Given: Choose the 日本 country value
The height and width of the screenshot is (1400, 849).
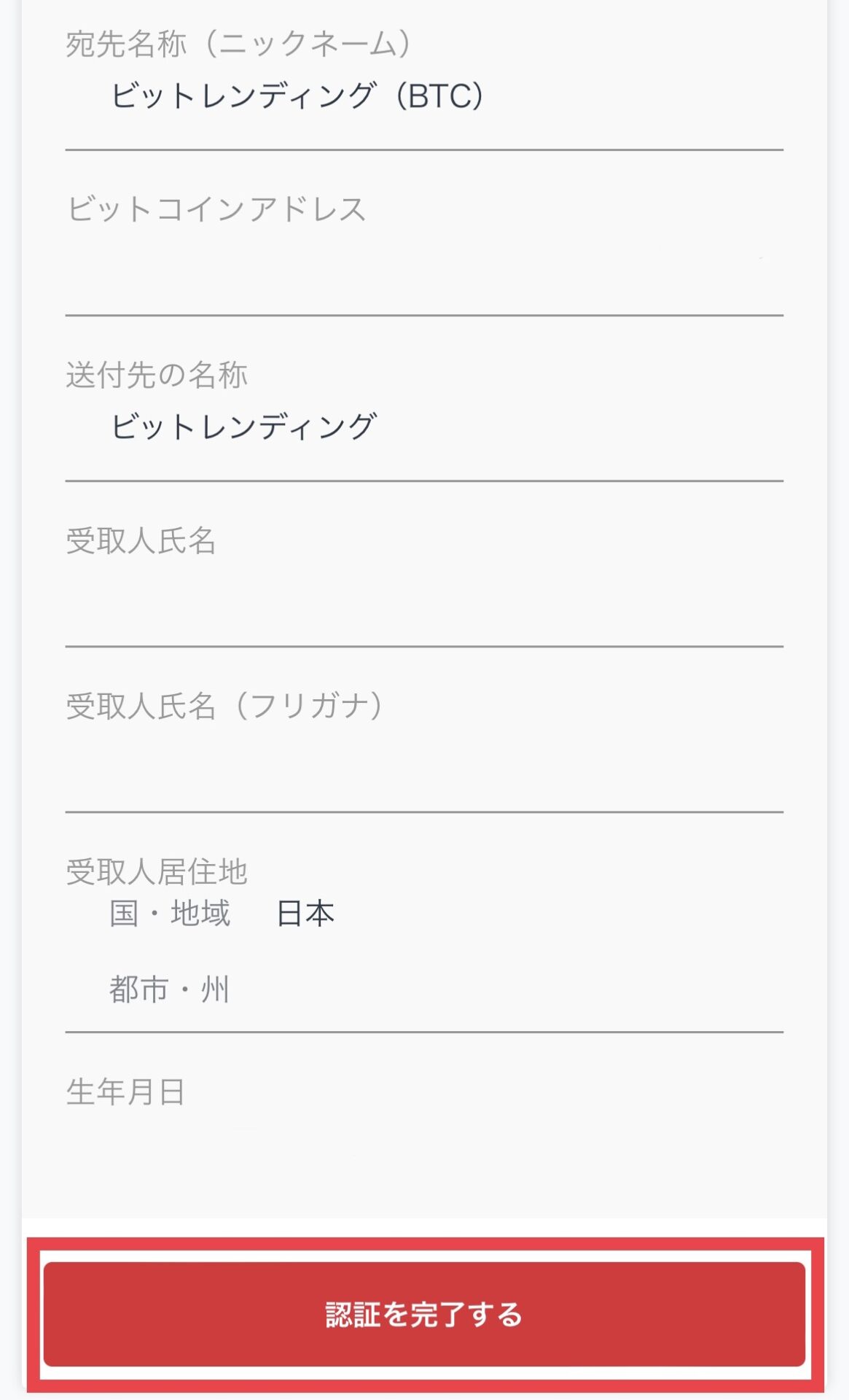Looking at the screenshot, I should pos(305,914).
